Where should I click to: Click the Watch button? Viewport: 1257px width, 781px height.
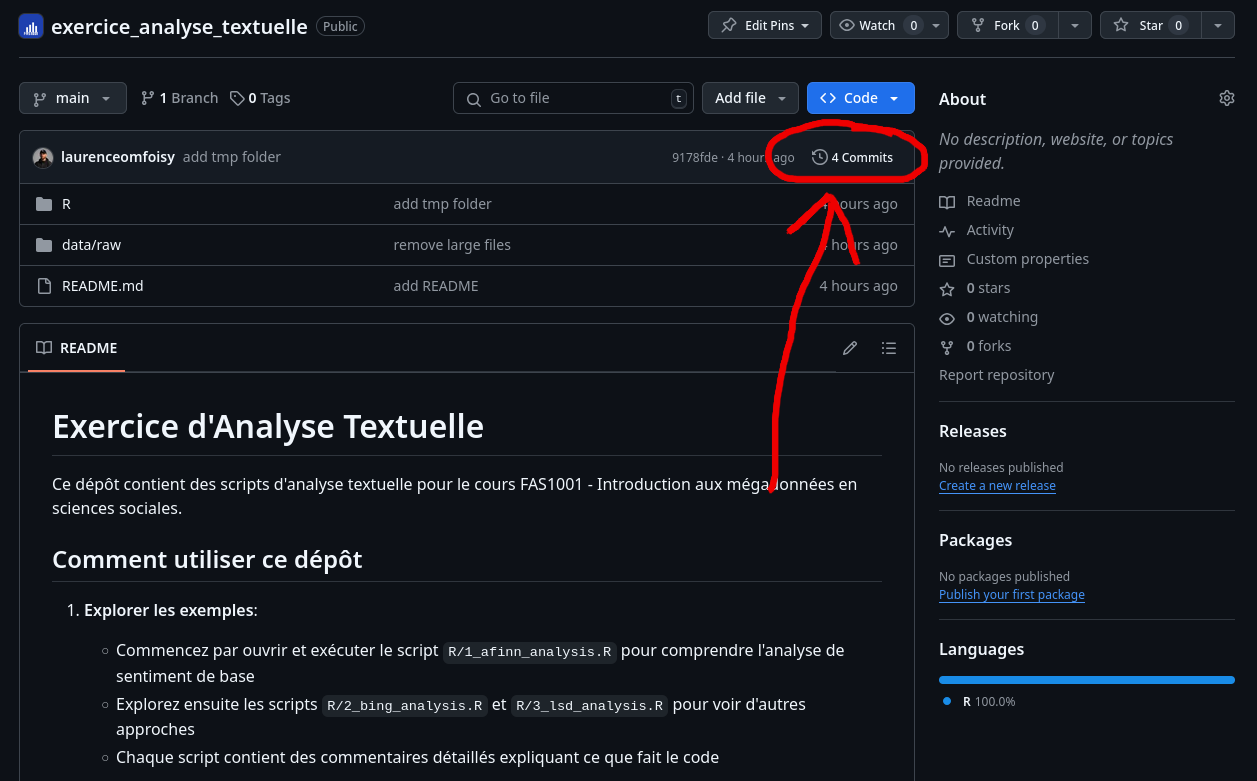pyautogui.click(x=876, y=25)
